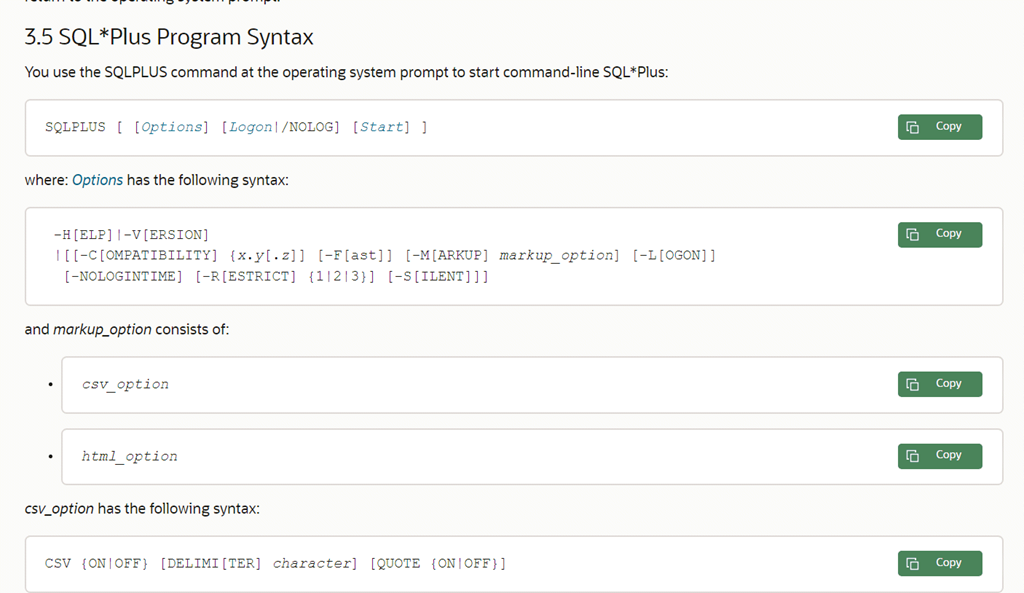The image size is (1024, 593).
Task: Copy the CSV {ON|OFF} syntax block
Action: (x=939, y=563)
